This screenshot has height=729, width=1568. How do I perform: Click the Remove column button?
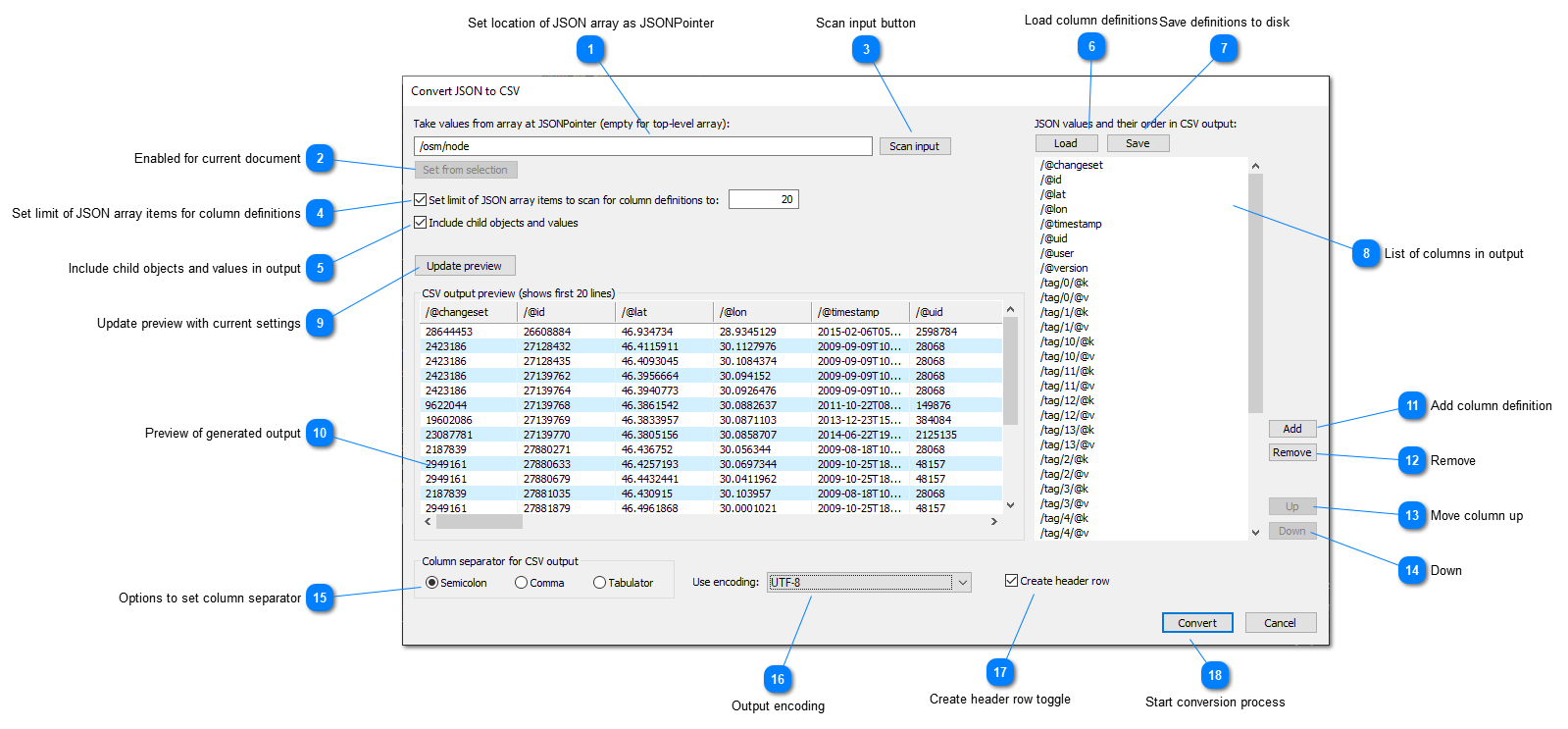click(x=1292, y=452)
